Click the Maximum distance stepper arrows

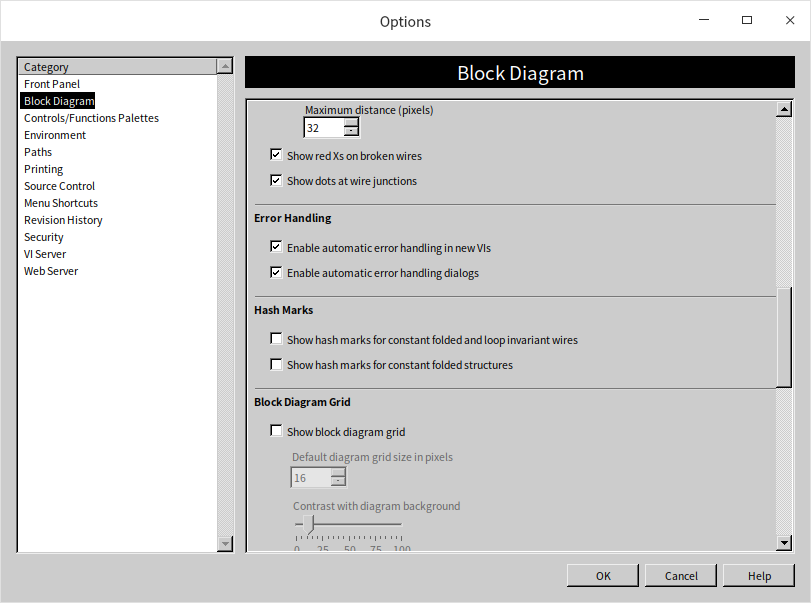(351, 128)
